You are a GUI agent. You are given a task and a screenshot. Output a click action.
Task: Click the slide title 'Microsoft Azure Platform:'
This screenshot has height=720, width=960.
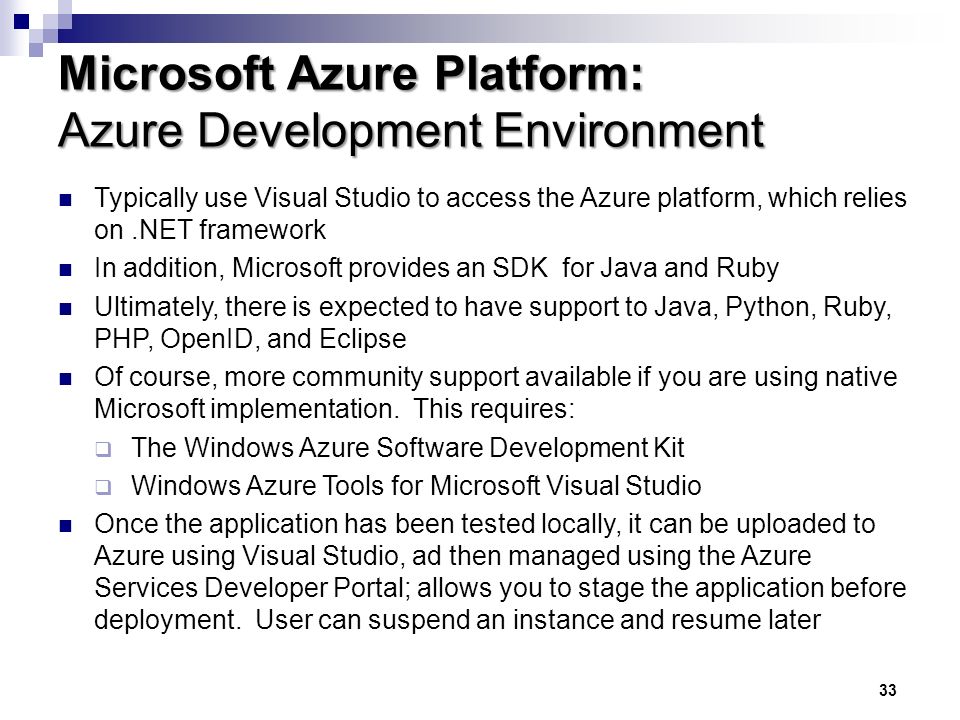pyautogui.click(x=351, y=74)
